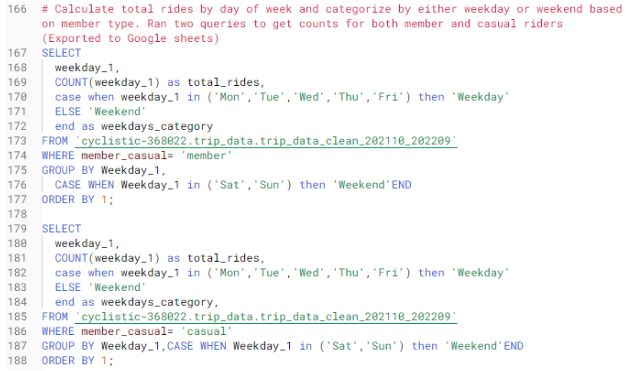Viewport: 629px width, 371px height.
Task: Click the 'Fri' string on line 170
Action: 388,97
